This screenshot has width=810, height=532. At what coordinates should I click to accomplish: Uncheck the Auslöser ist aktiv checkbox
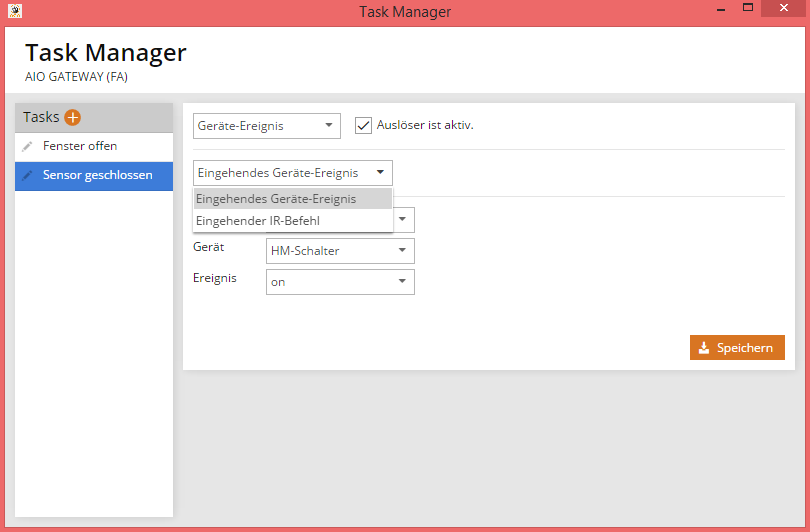click(364, 126)
